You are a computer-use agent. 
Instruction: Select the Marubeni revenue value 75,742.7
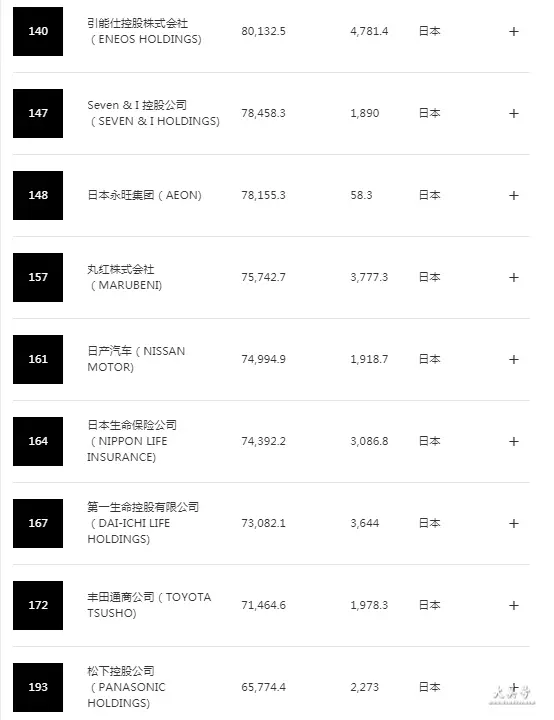pyautogui.click(x=263, y=277)
